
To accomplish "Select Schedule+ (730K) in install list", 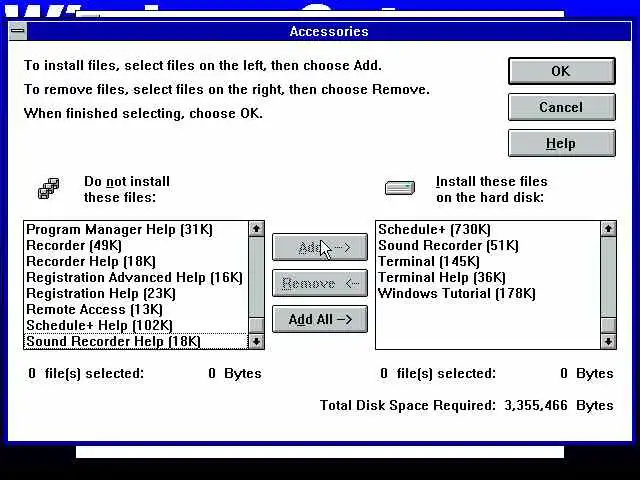I will click(488, 229).
